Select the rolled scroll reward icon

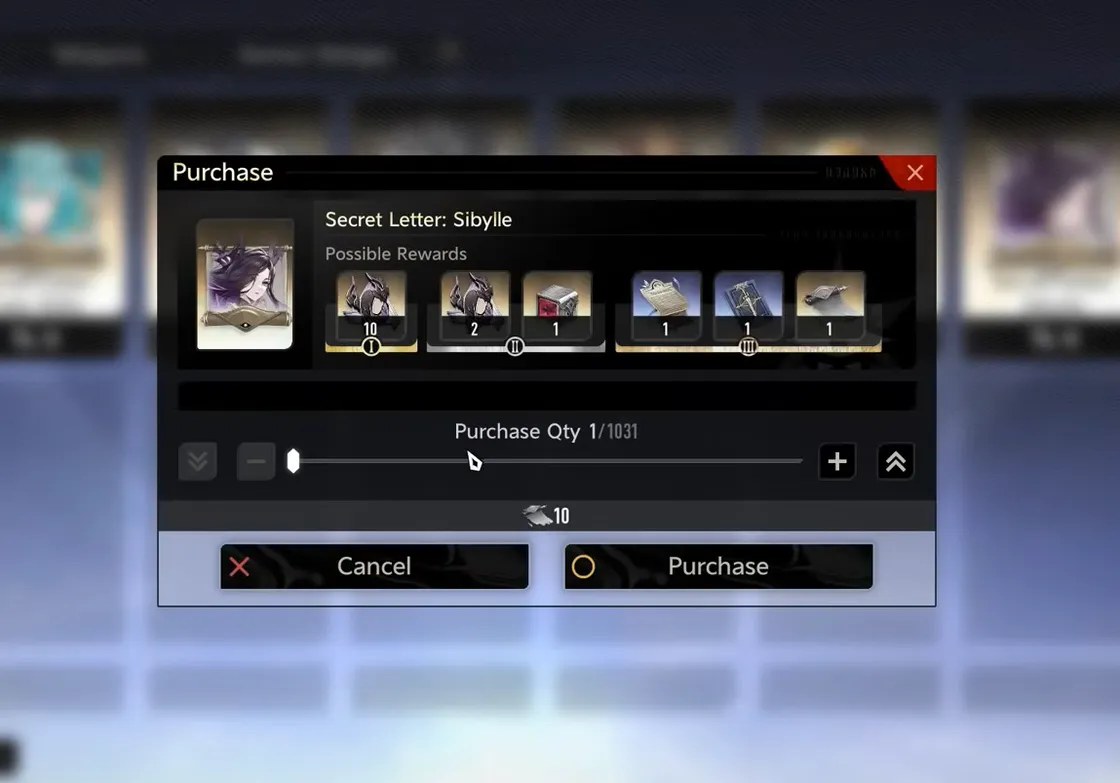(x=830, y=304)
